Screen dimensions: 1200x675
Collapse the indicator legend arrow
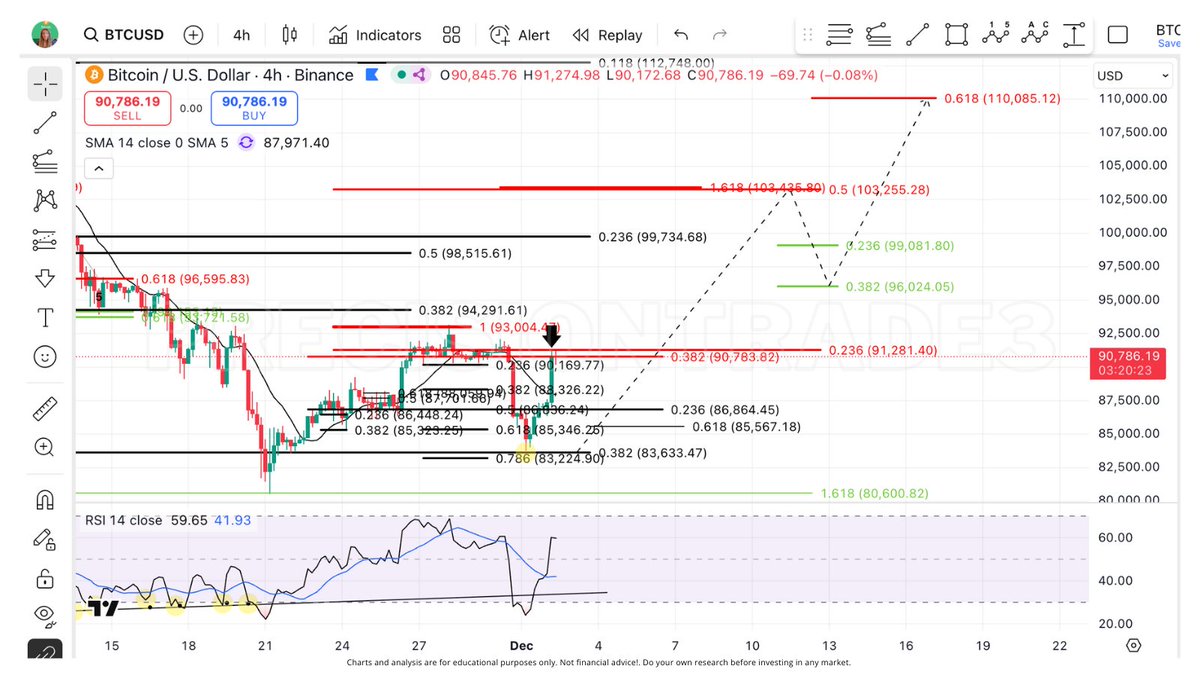(x=98, y=169)
